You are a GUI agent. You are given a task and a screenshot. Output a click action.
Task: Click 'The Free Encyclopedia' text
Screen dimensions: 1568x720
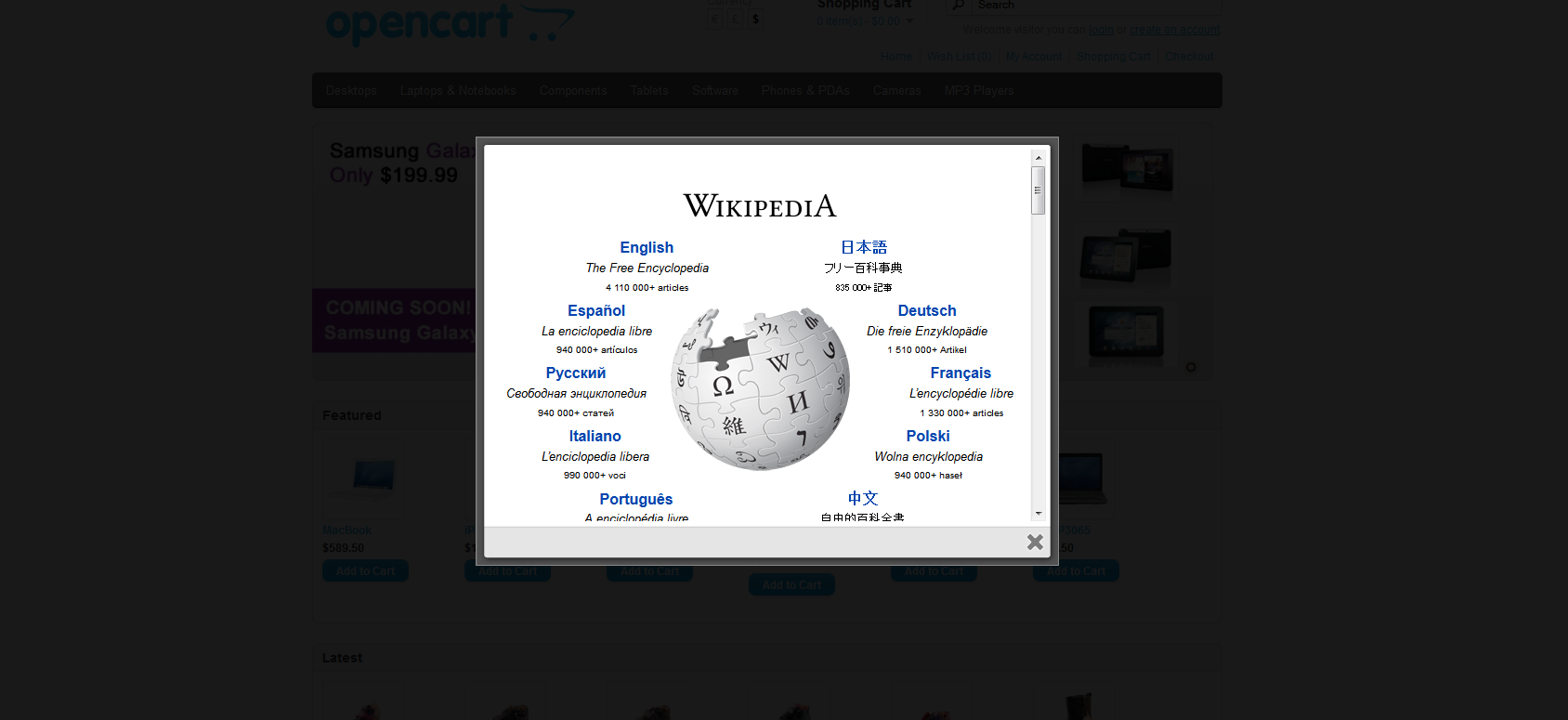click(647, 268)
